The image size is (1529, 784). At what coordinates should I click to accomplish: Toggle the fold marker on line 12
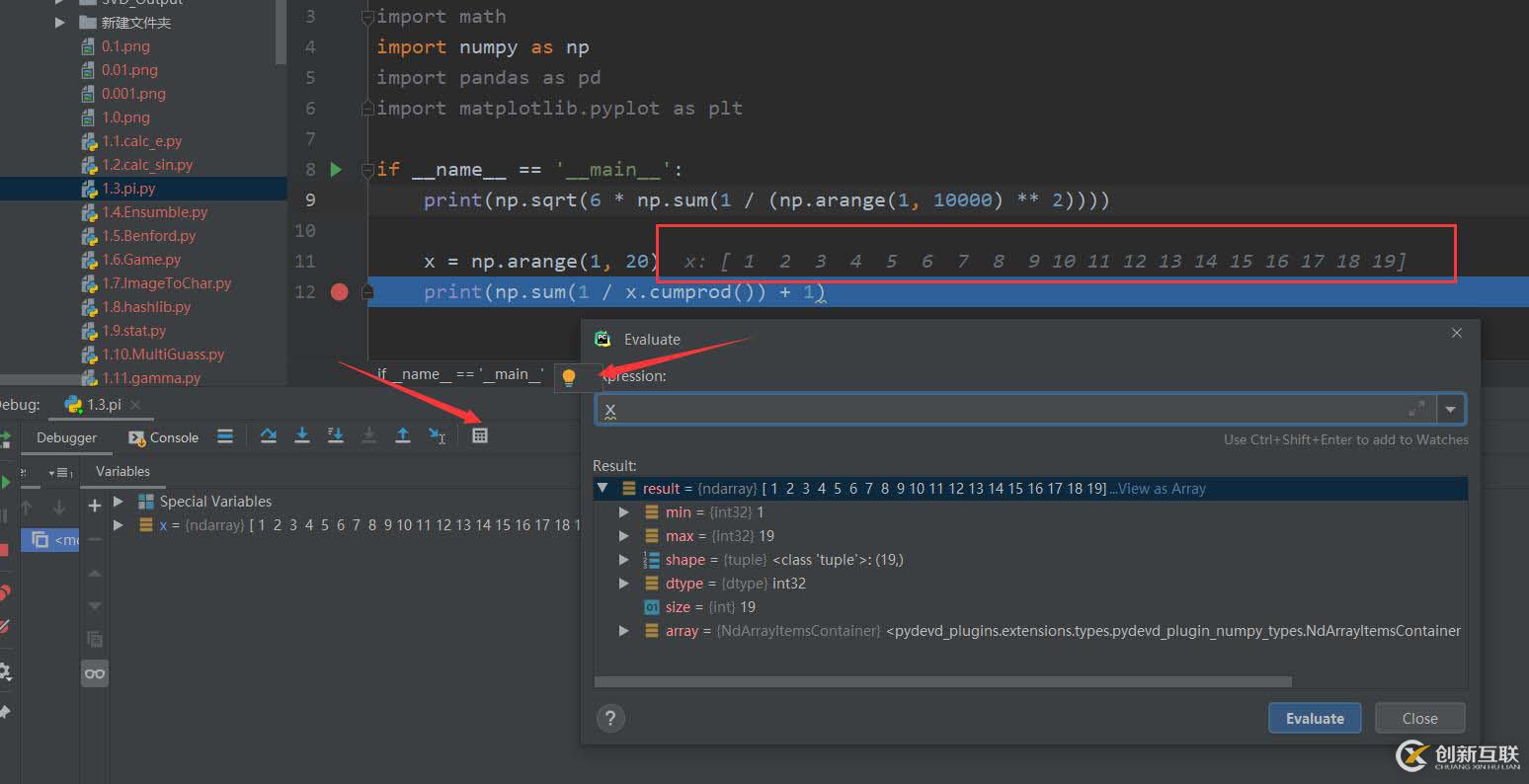pyautogui.click(x=368, y=292)
